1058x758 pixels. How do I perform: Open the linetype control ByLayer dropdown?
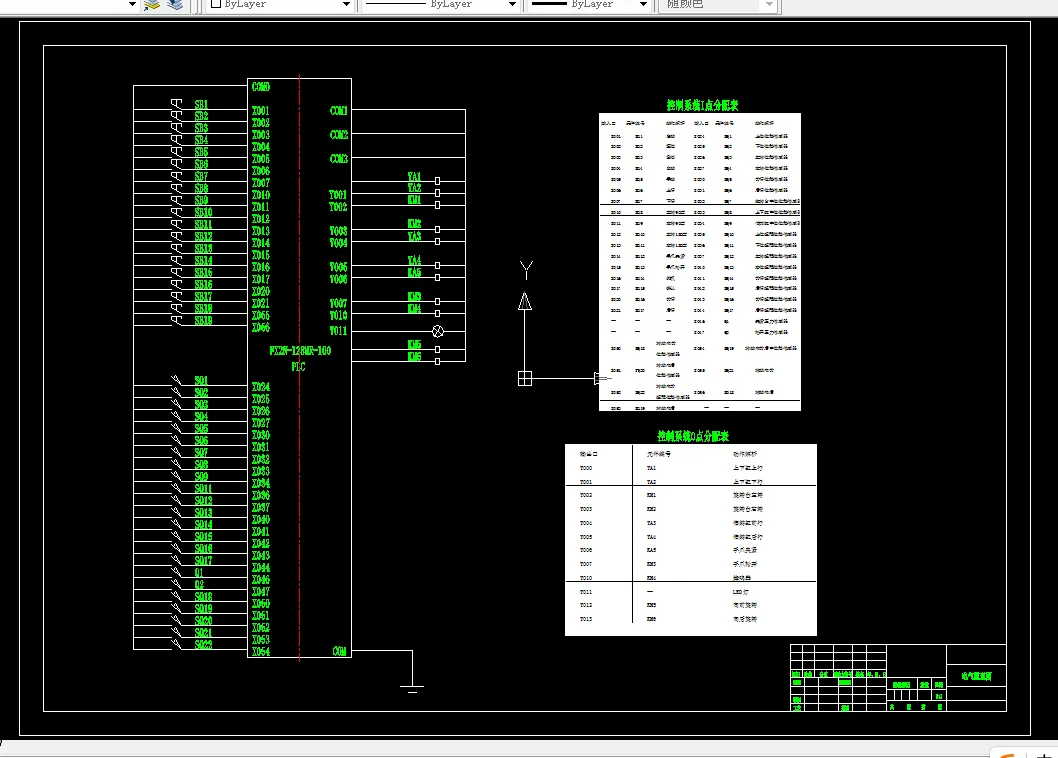pyautogui.click(x=512, y=4)
